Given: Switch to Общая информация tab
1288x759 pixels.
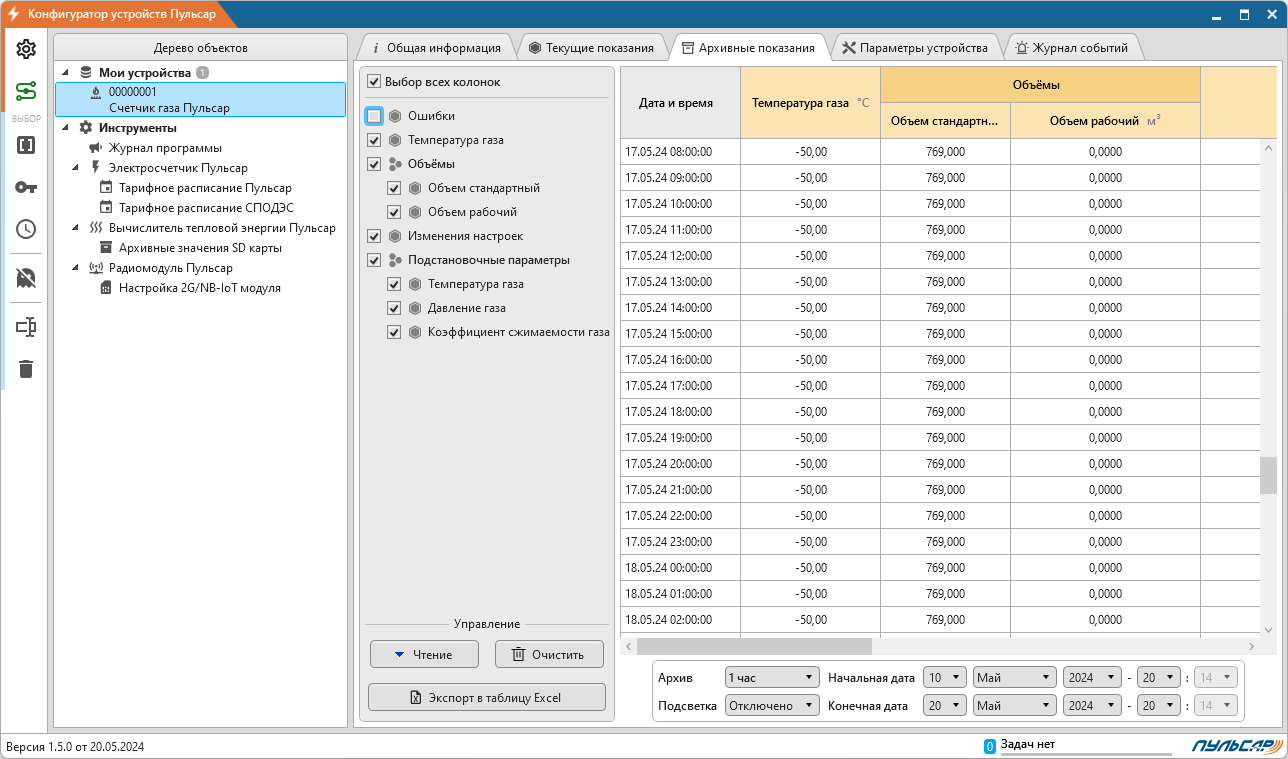Looking at the screenshot, I should [436, 47].
